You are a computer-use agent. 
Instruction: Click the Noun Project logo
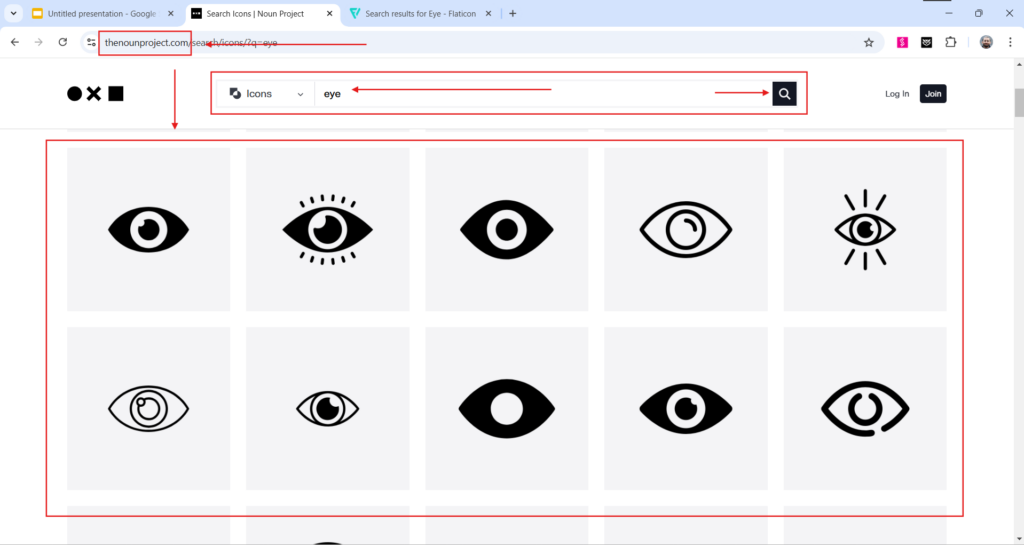pyautogui.click(x=95, y=94)
